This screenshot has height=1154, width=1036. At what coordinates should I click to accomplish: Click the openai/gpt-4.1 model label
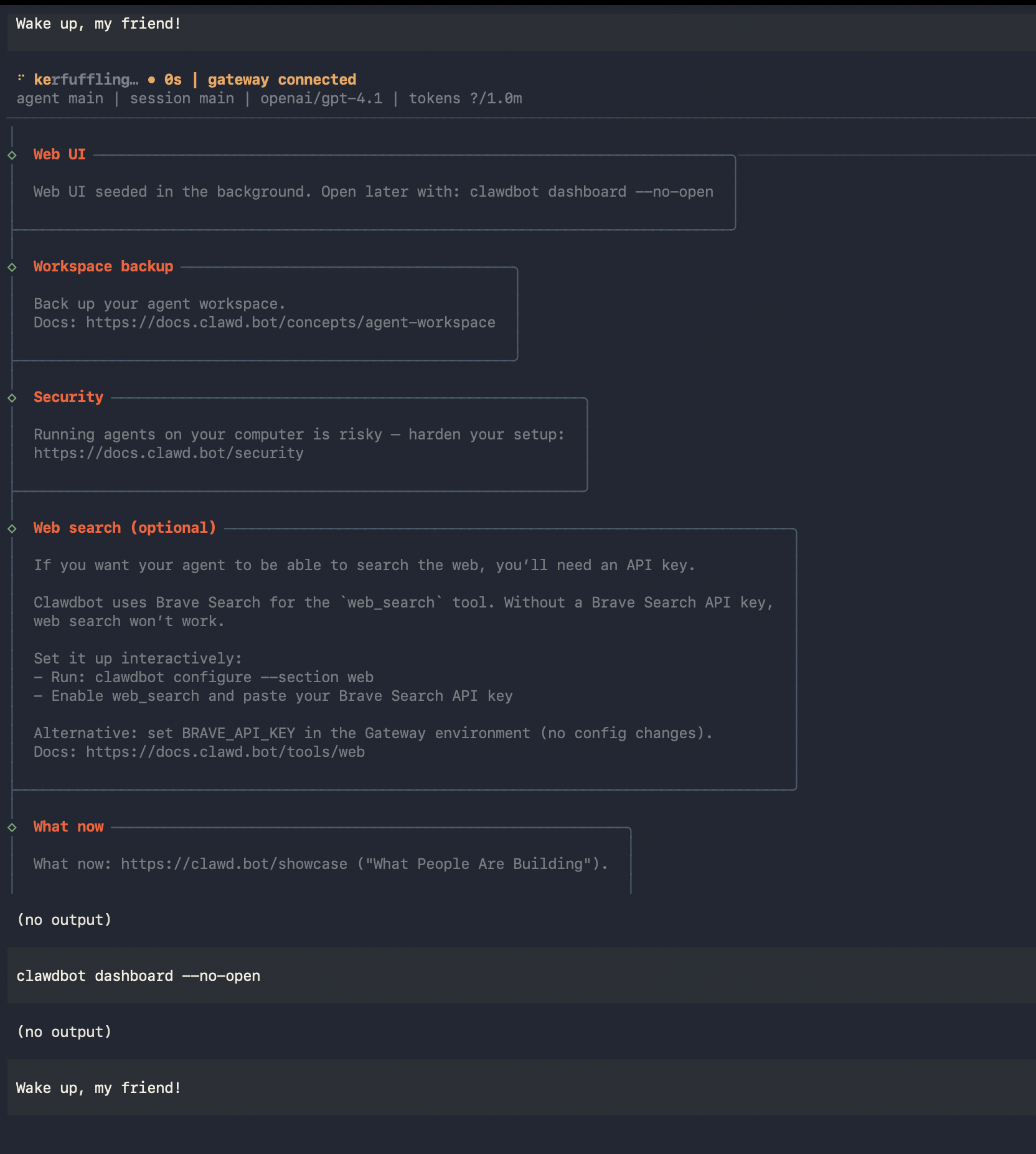(321, 98)
